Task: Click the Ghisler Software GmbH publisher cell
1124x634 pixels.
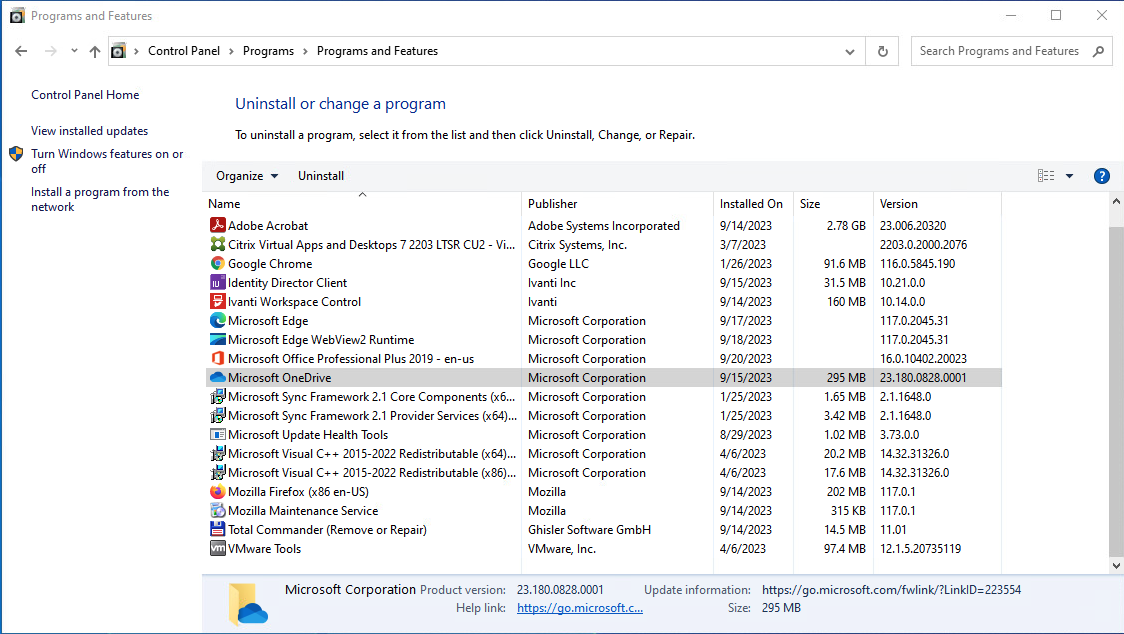Action: [589, 529]
